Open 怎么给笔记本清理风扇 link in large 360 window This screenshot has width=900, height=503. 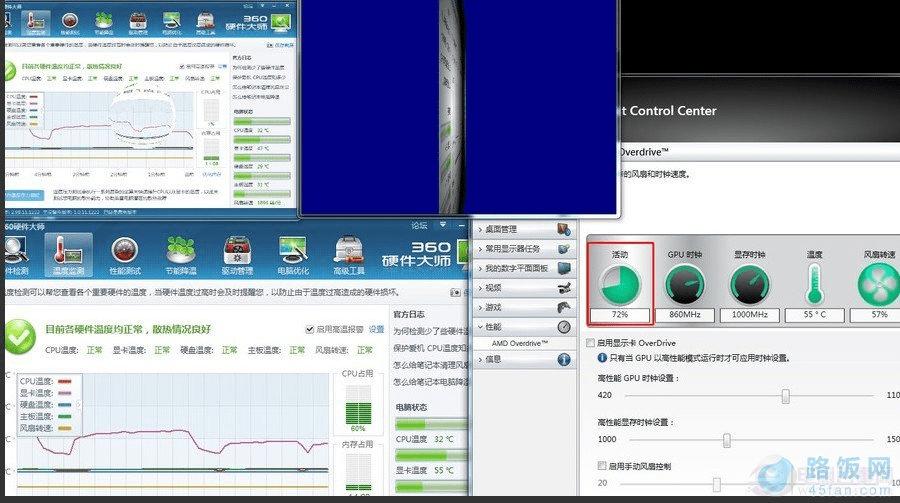point(430,365)
